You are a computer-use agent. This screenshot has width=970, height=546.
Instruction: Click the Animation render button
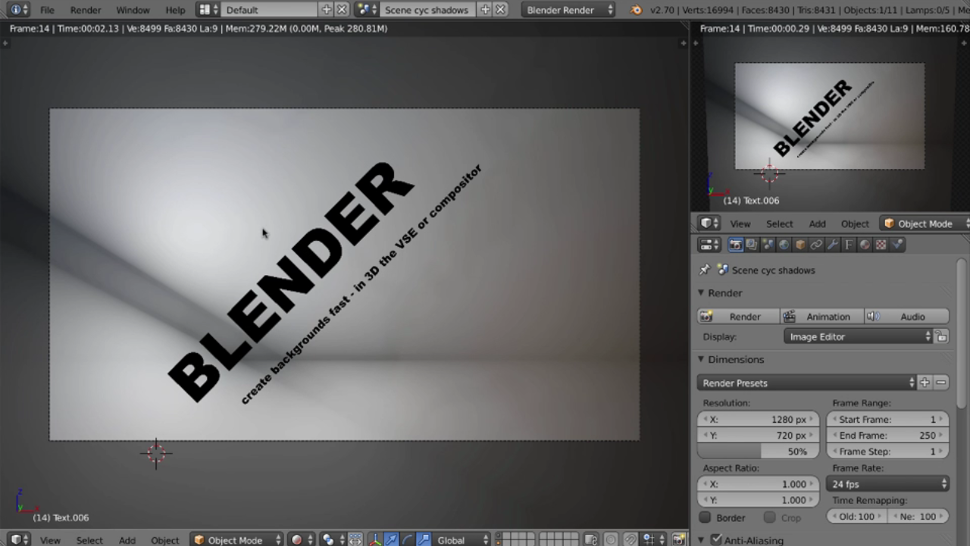point(822,316)
